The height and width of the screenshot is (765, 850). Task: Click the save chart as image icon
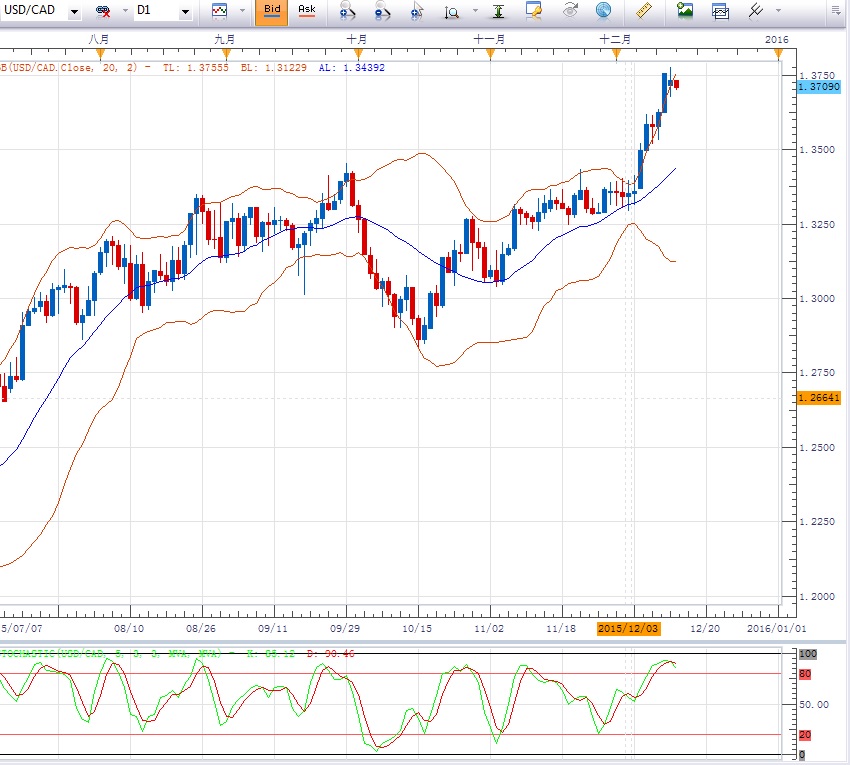pyautogui.click(x=685, y=12)
